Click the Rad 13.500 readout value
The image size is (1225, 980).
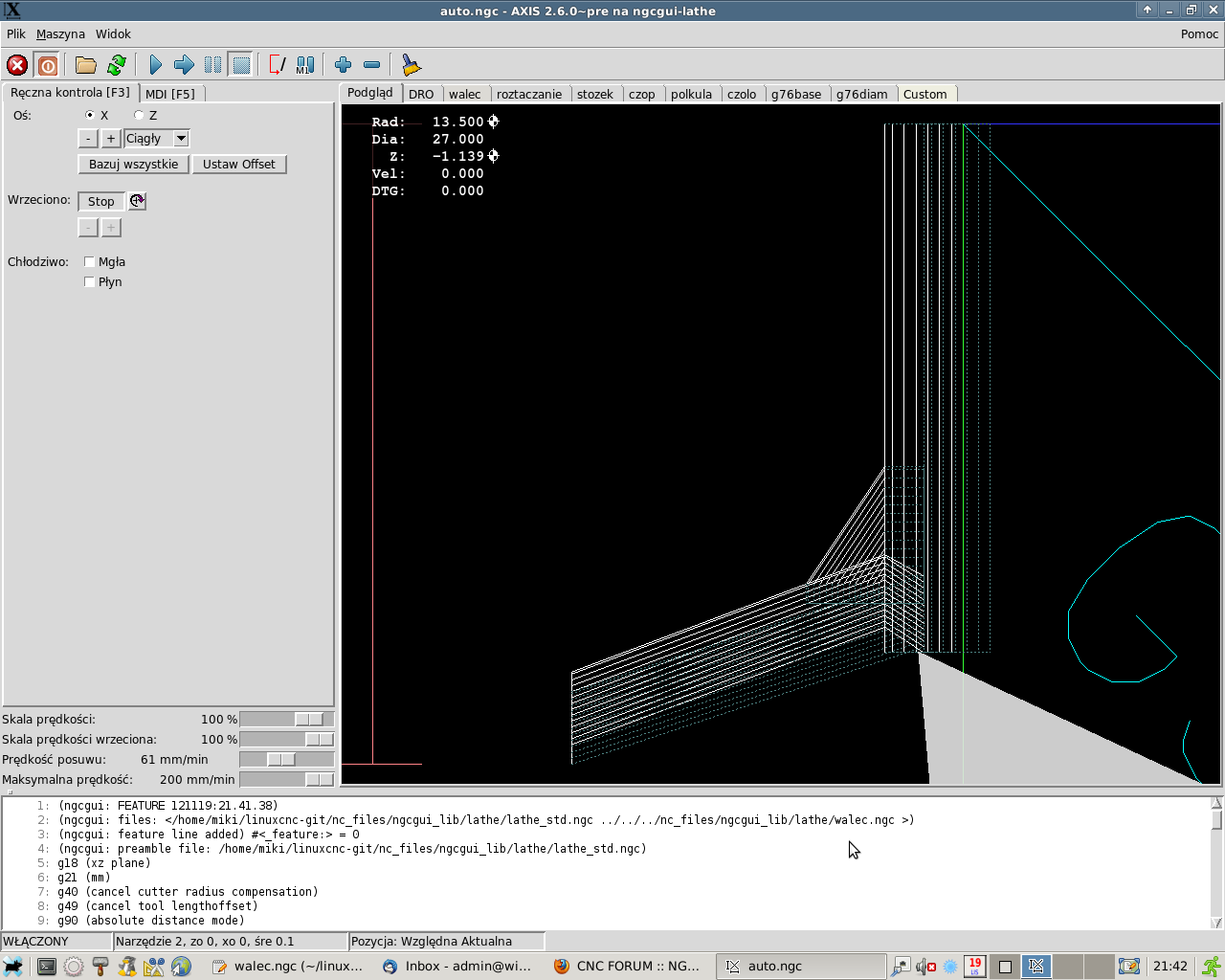457,122
